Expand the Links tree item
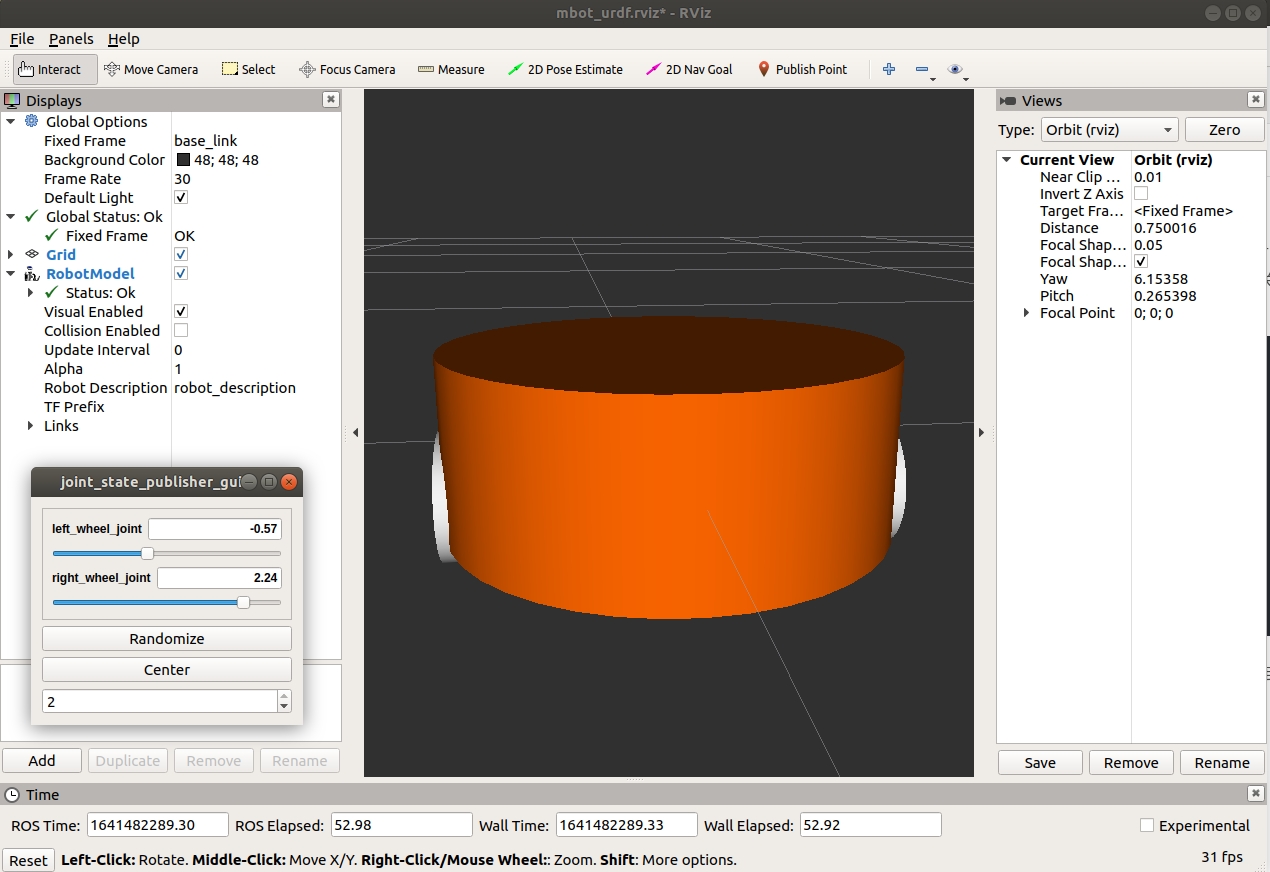This screenshot has width=1270, height=872. [31, 426]
